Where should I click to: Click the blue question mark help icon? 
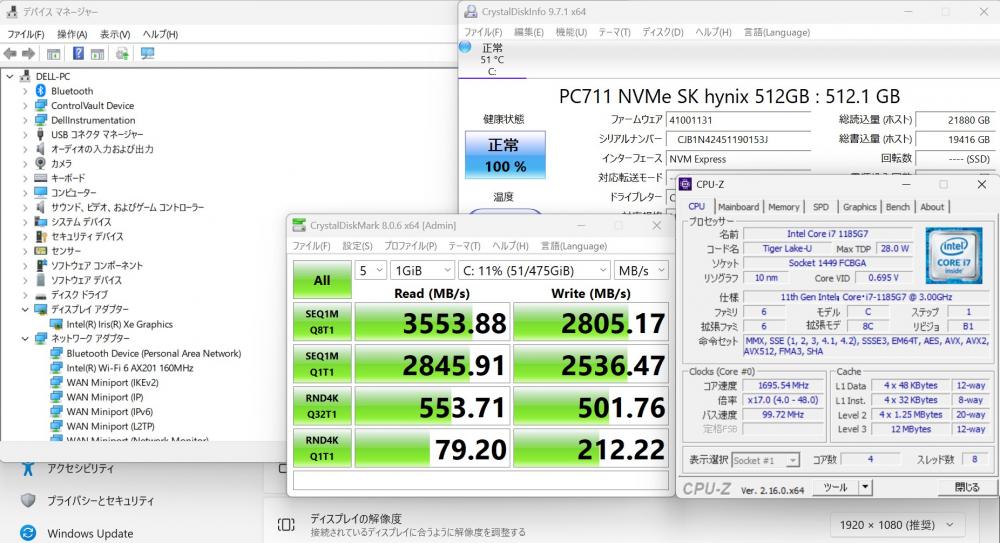[x=78, y=53]
